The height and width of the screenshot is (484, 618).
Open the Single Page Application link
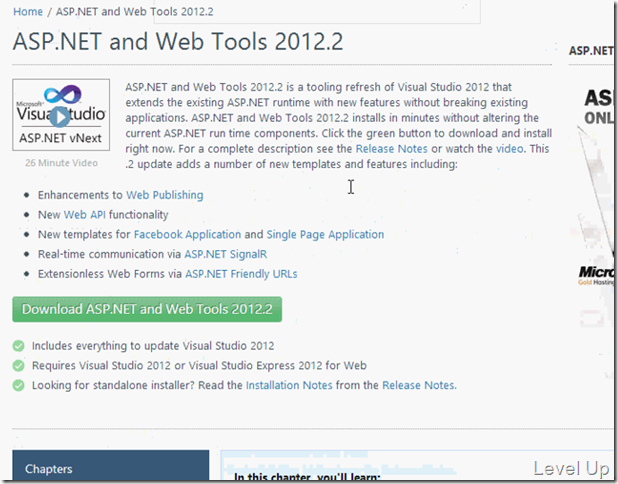click(x=325, y=234)
